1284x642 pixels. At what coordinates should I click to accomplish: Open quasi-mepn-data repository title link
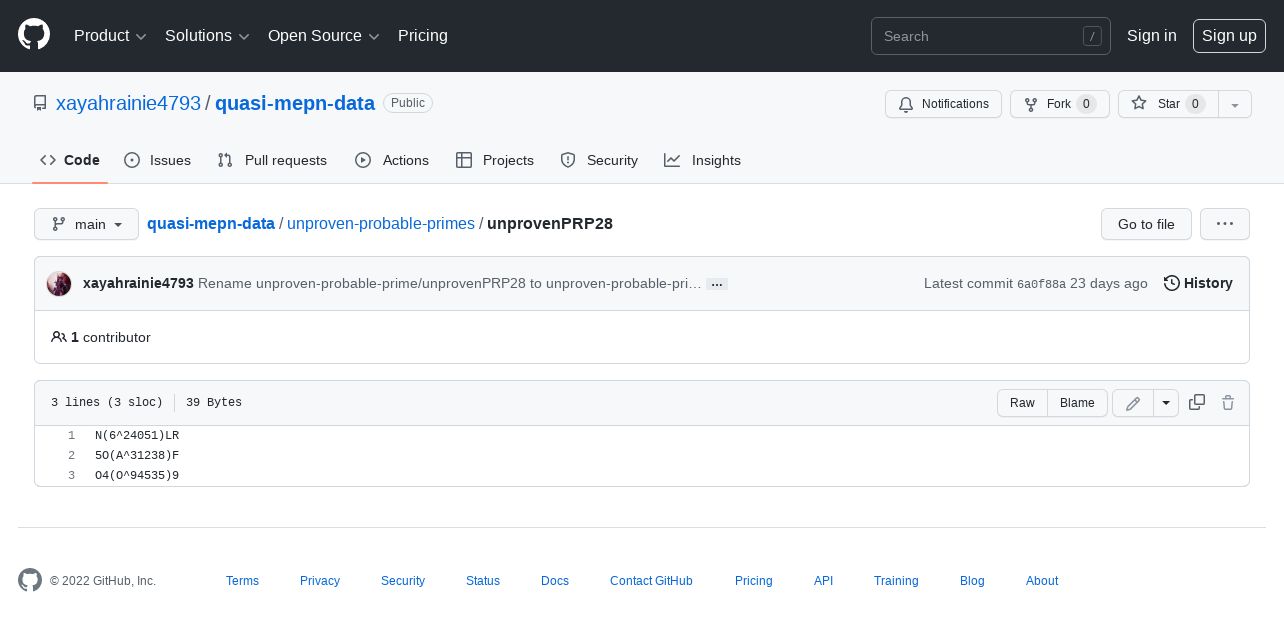point(295,103)
